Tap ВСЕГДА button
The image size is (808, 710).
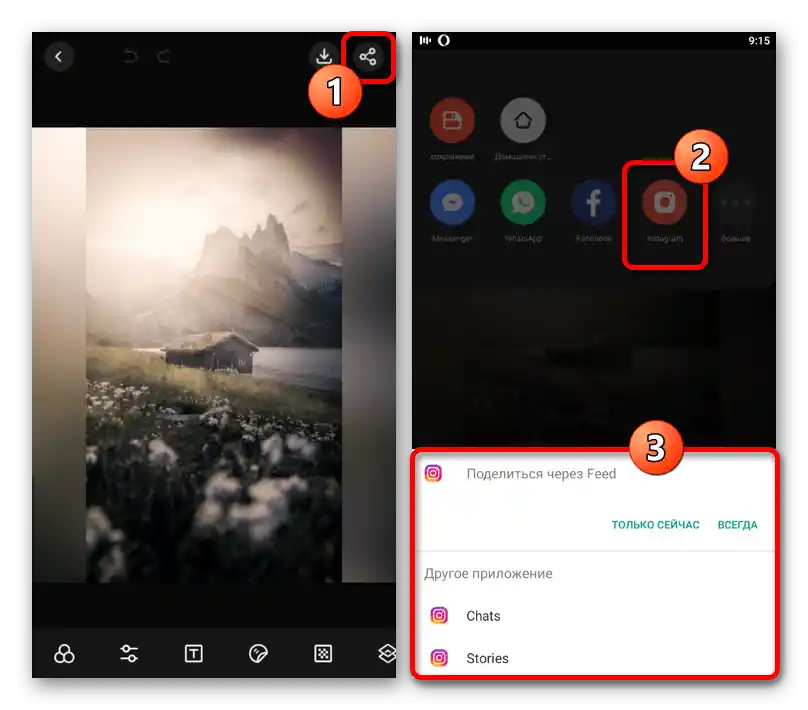click(737, 525)
